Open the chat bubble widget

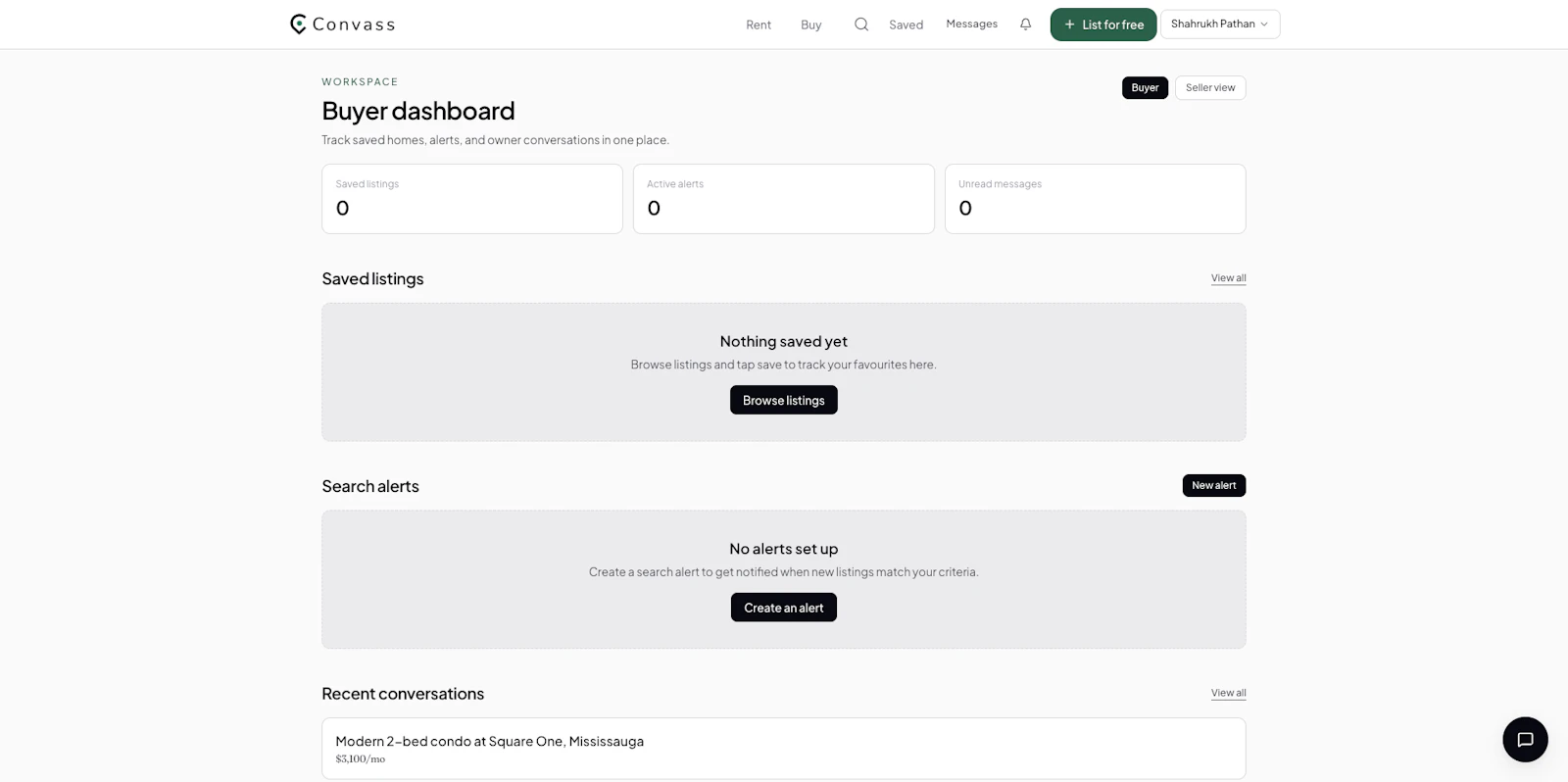point(1525,740)
